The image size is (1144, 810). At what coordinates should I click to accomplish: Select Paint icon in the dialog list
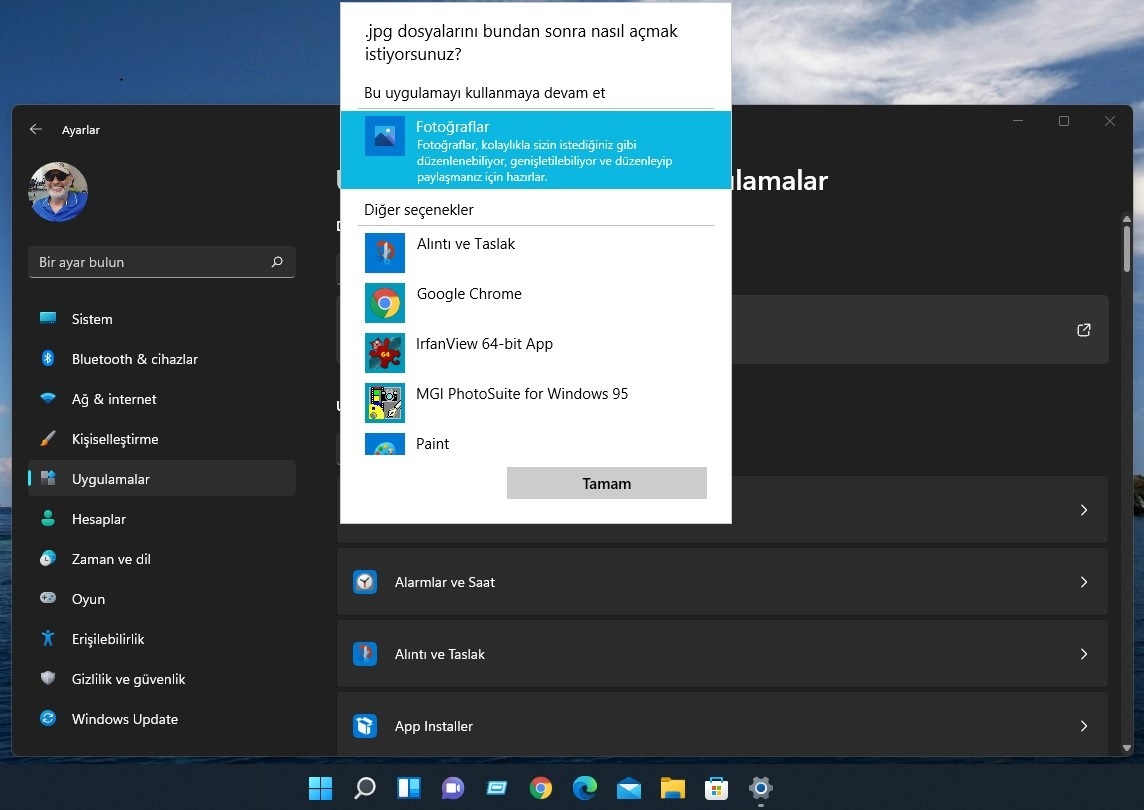[x=384, y=444]
